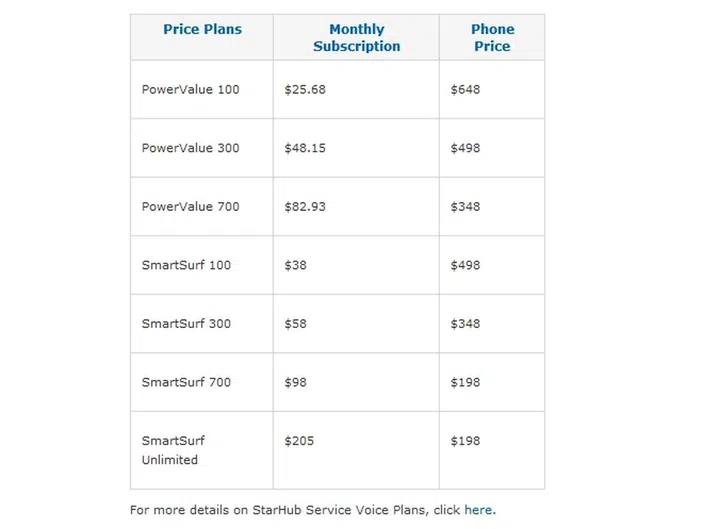The image size is (720, 529).
Task: Click the $82.93 monthly subscription value
Action: point(305,207)
